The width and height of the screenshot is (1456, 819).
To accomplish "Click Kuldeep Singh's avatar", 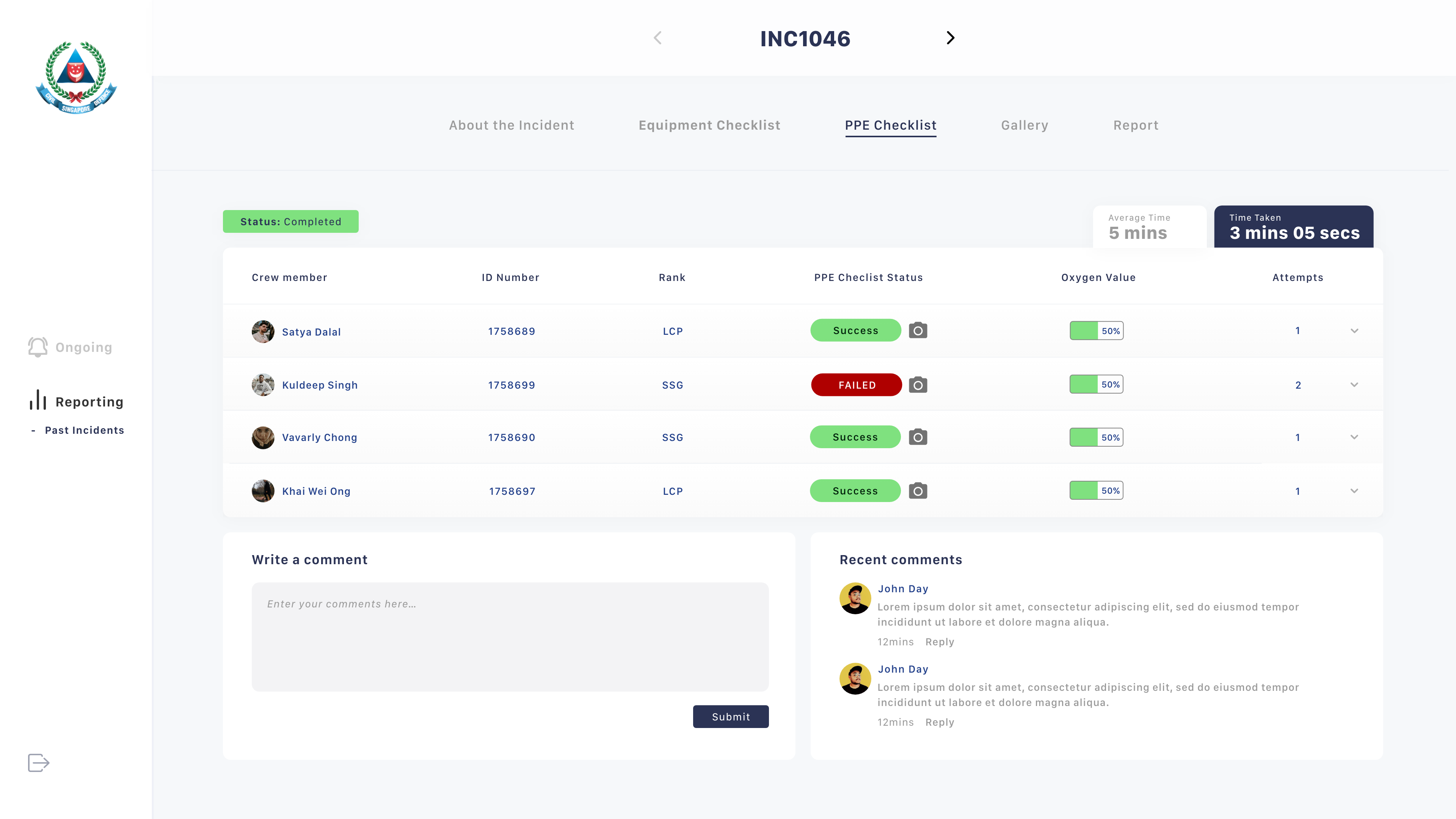I will (x=263, y=385).
